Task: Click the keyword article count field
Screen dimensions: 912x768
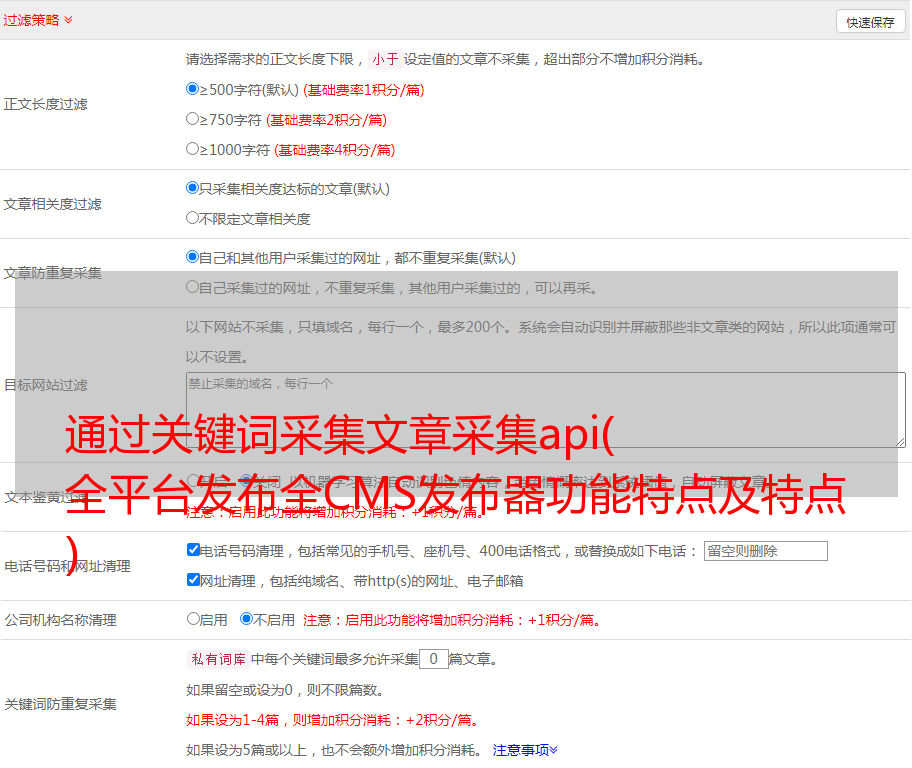Action: [433, 659]
